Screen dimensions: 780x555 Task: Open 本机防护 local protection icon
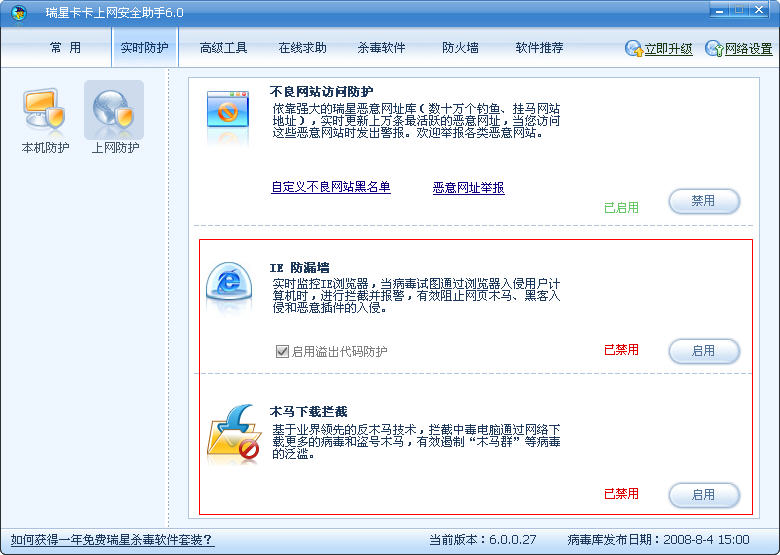tap(45, 110)
